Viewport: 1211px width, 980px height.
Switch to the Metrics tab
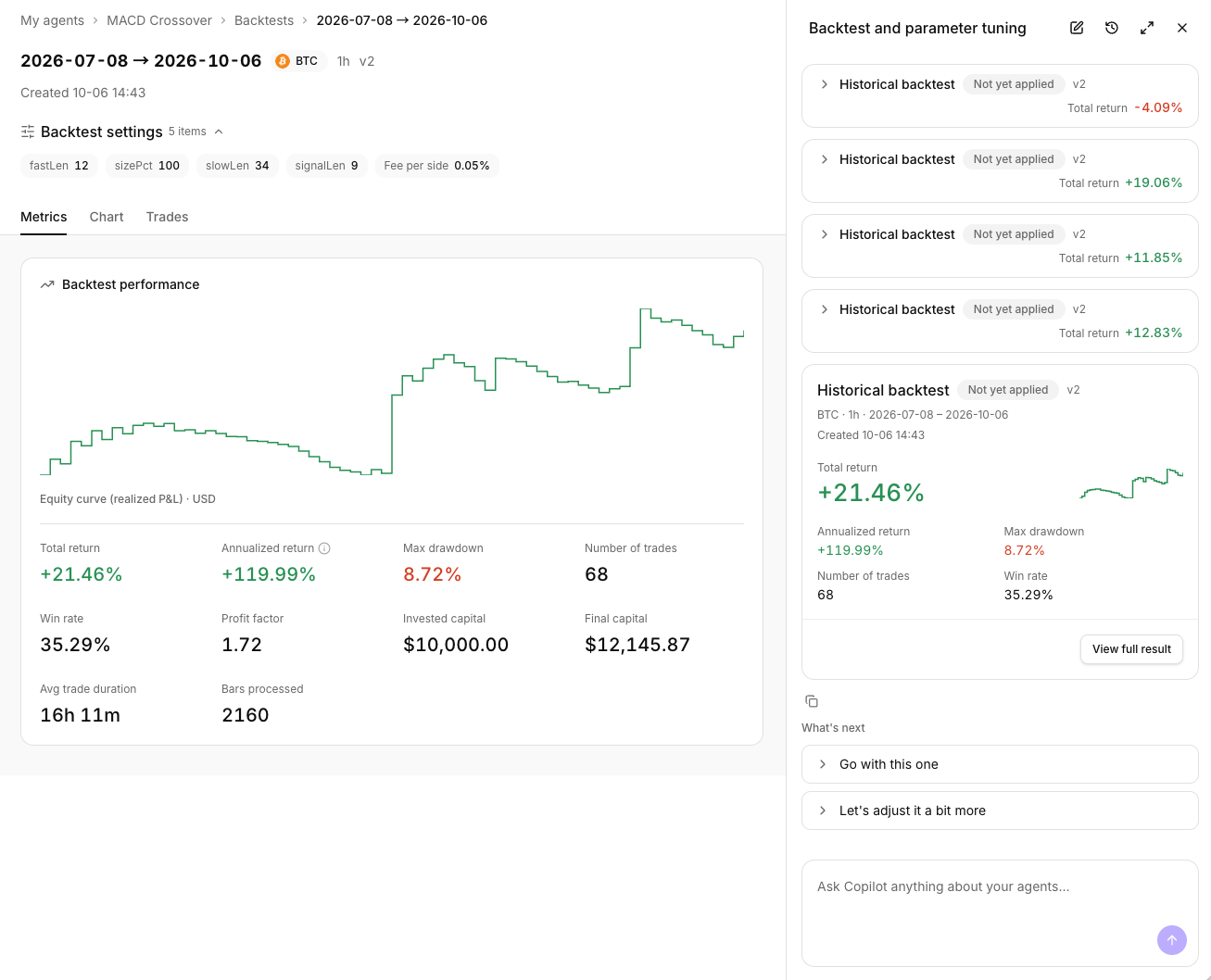tap(44, 217)
